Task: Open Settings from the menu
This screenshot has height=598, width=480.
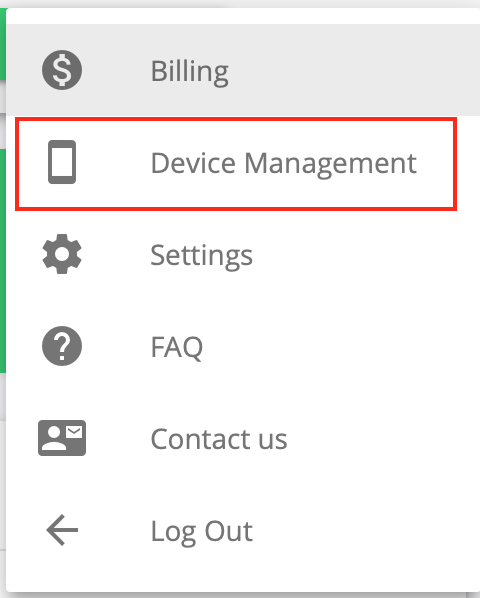Action: point(243,254)
